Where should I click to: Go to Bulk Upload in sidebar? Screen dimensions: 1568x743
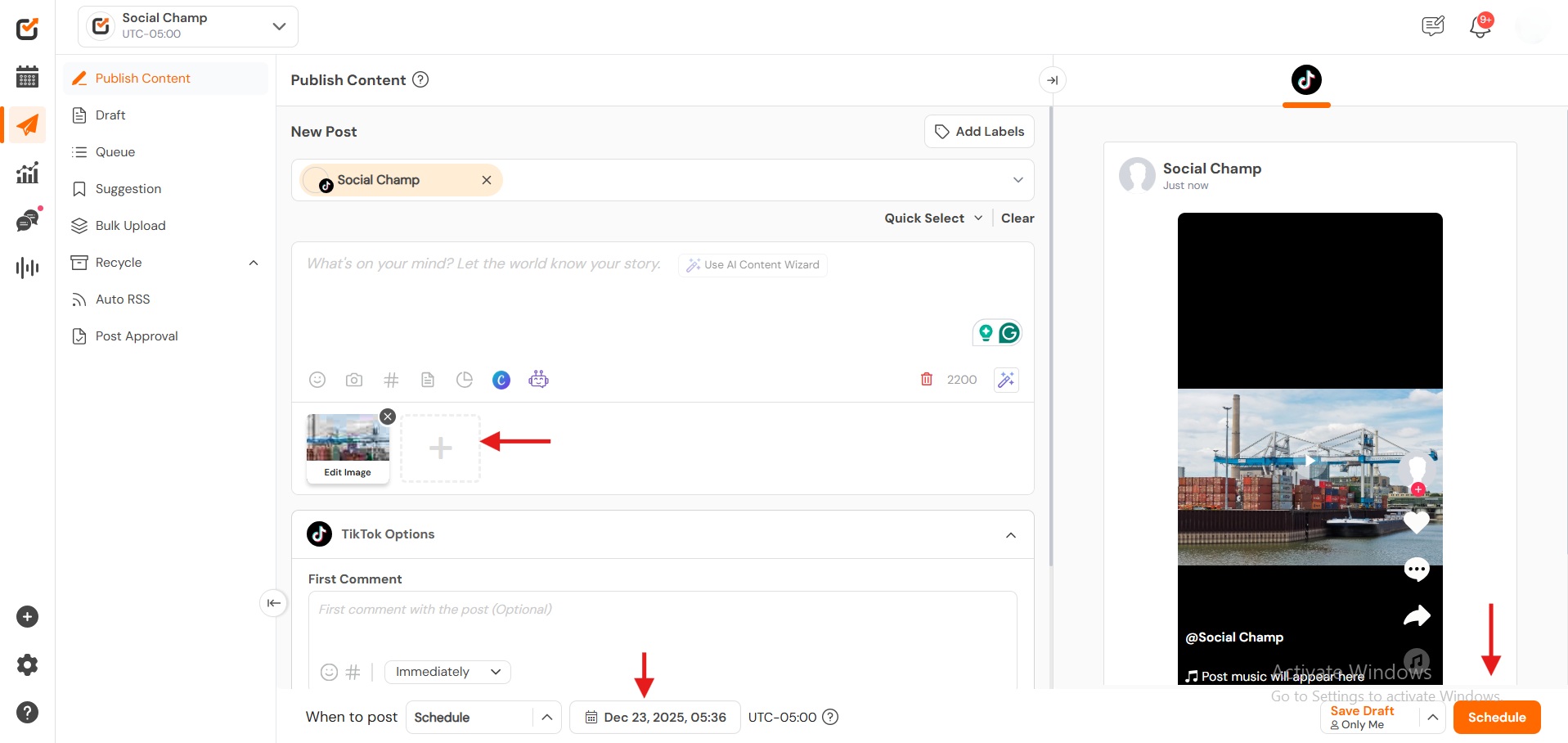pyautogui.click(x=130, y=226)
